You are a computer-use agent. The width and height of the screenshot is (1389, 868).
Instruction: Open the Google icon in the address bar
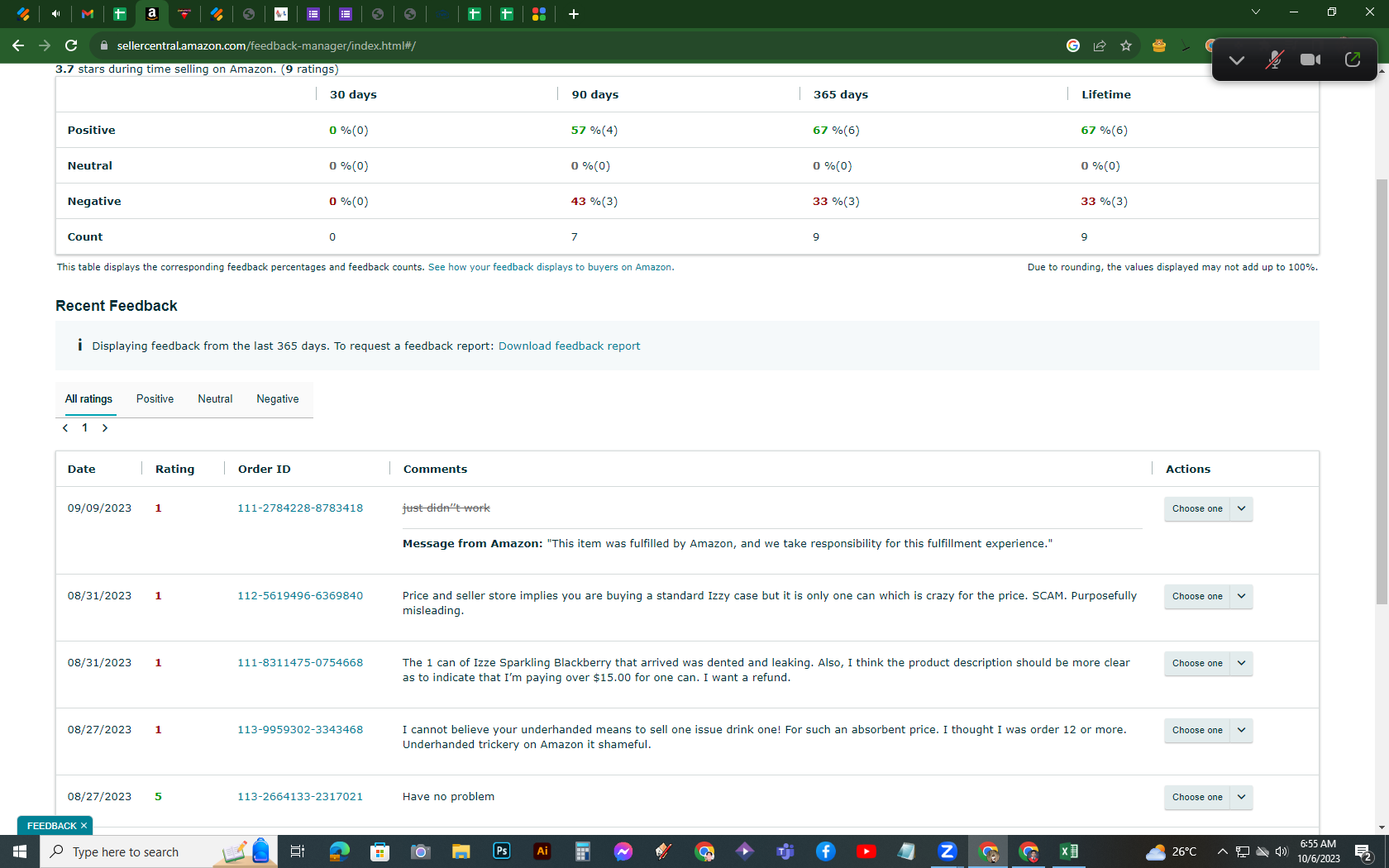[1073, 45]
